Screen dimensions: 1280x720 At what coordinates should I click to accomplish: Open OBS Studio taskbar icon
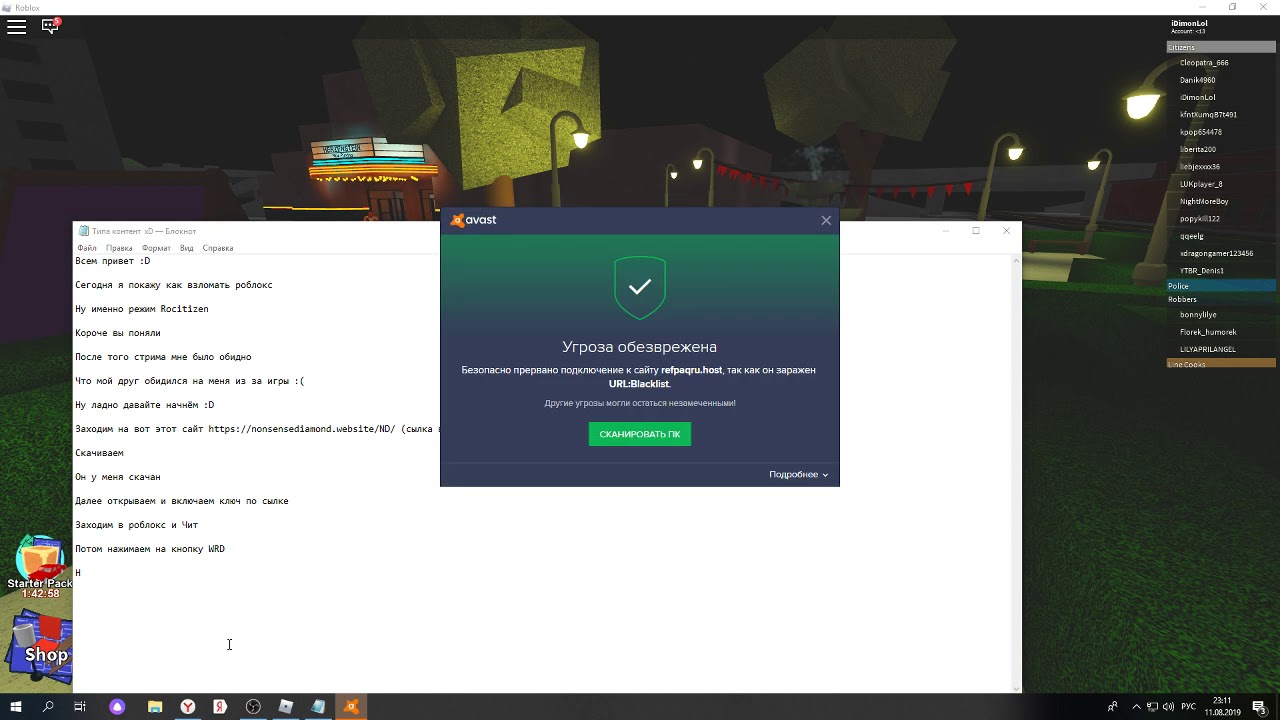coord(253,707)
